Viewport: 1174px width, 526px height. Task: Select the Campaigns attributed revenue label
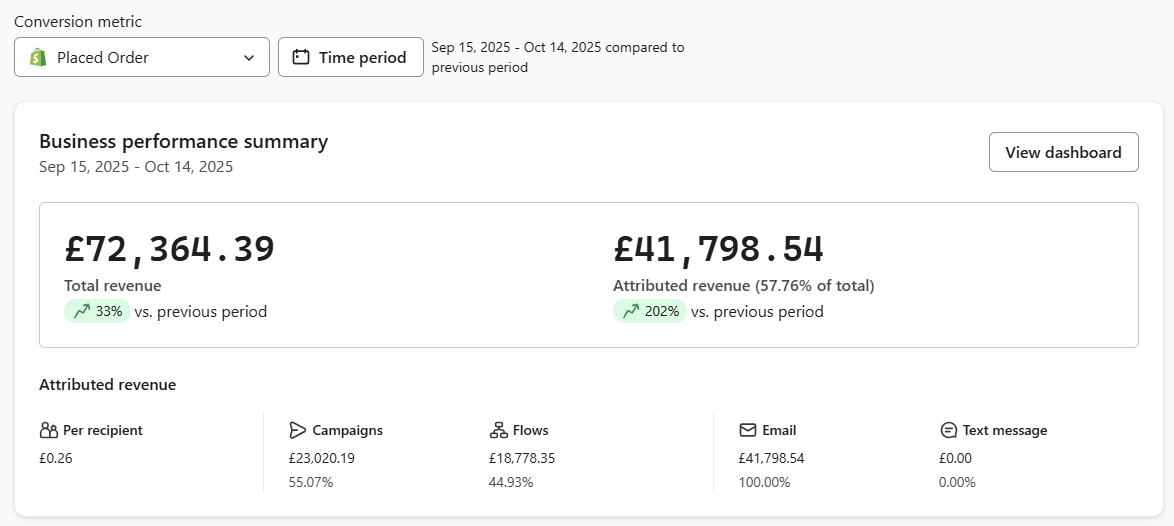click(347, 430)
